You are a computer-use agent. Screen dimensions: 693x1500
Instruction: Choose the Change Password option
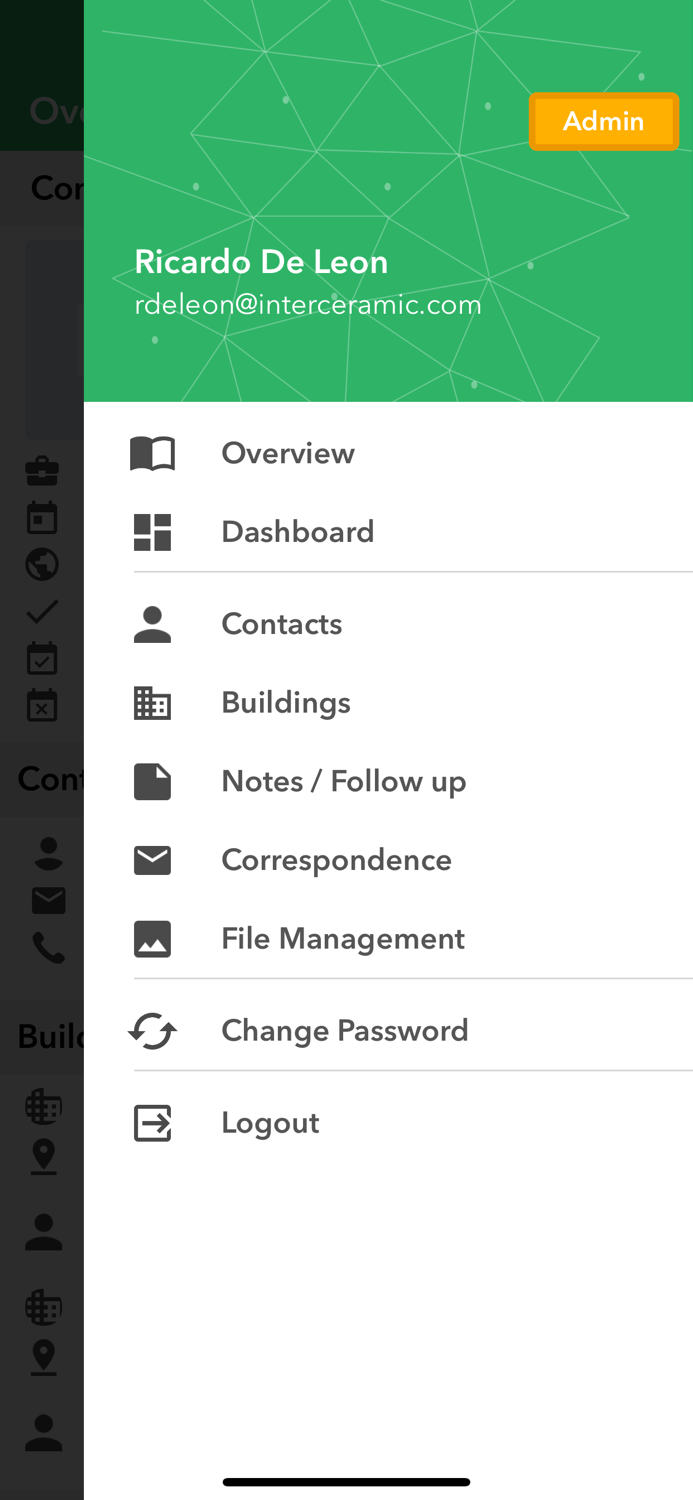345,1031
